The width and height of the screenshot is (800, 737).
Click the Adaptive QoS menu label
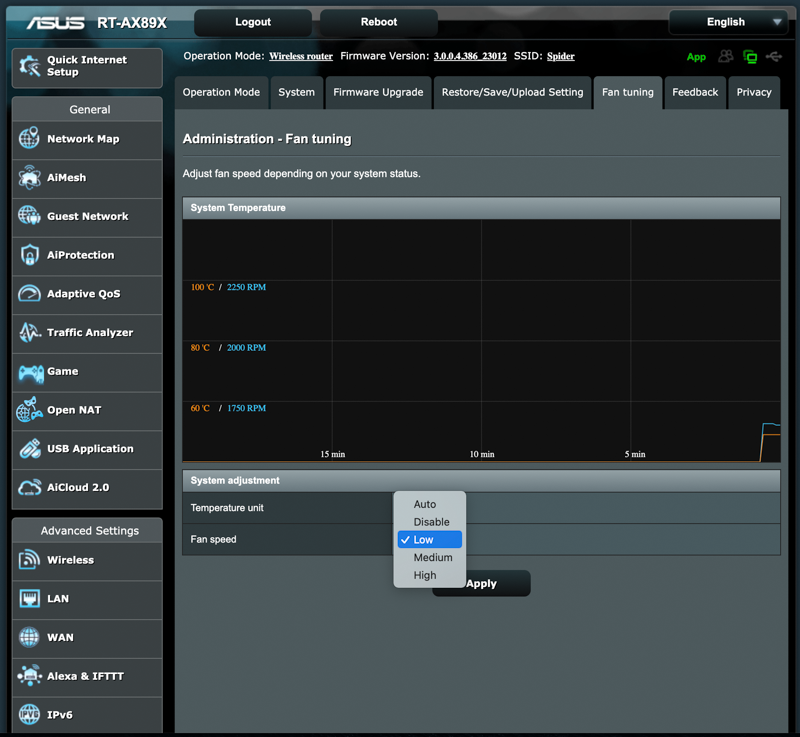[x=84, y=294]
